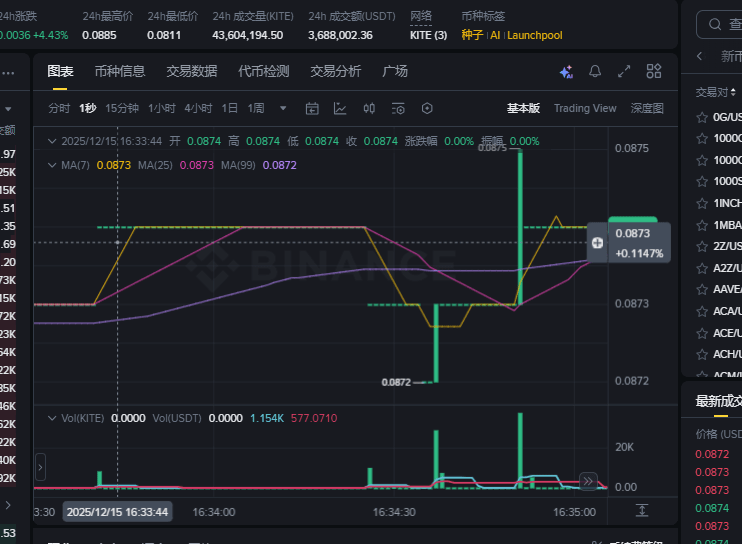Viewport: 742px width, 544px height.
Task: Favorite the AAVE pair star
Action: click(702, 290)
